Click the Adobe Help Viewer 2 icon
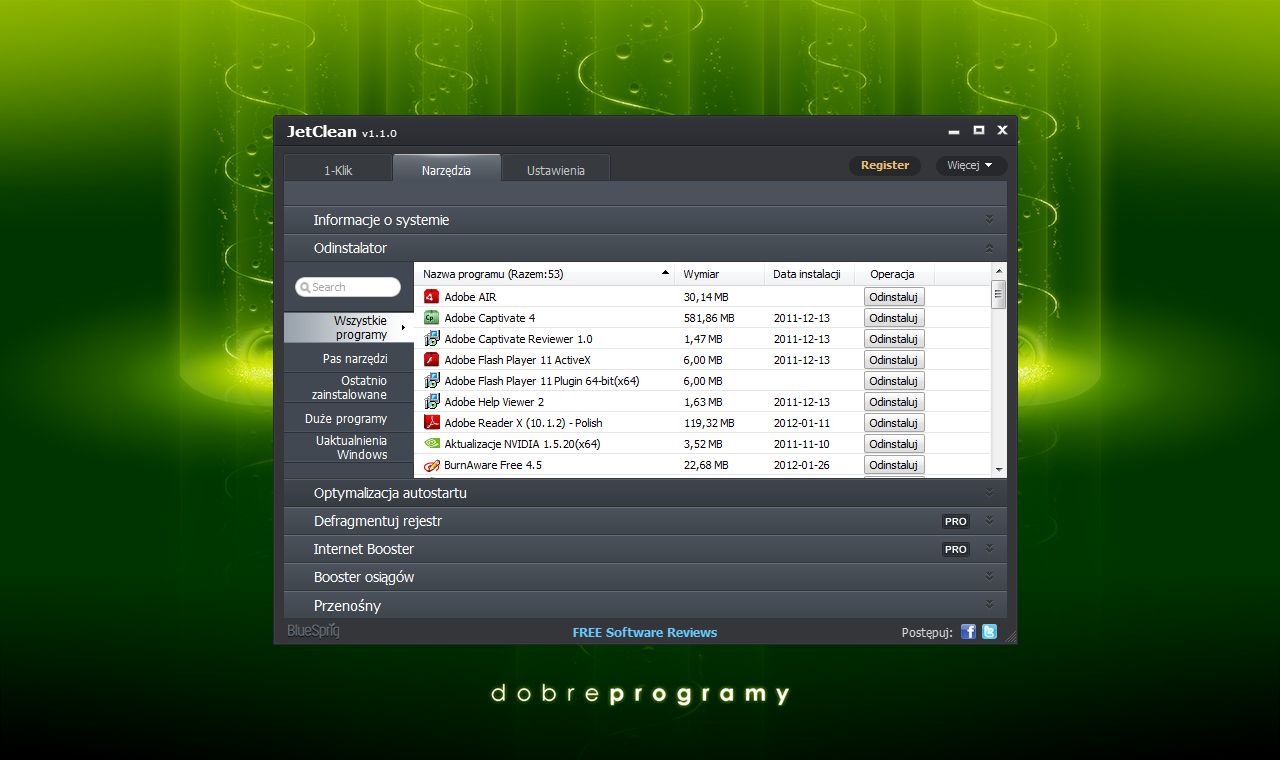1280x760 pixels. pyautogui.click(x=432, y=402)
